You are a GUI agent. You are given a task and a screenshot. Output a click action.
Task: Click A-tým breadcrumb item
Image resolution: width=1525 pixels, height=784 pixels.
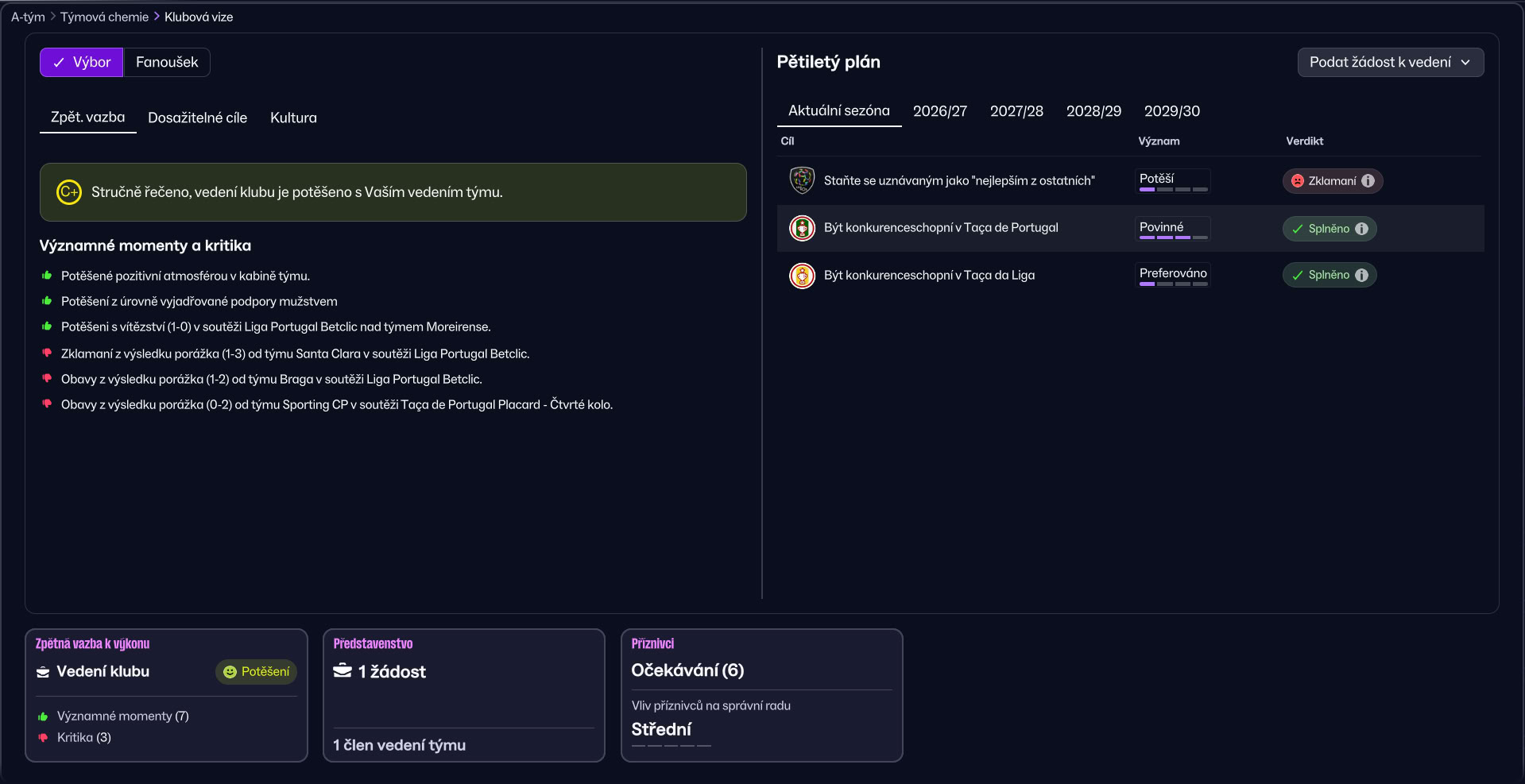(x=28, y=17)
